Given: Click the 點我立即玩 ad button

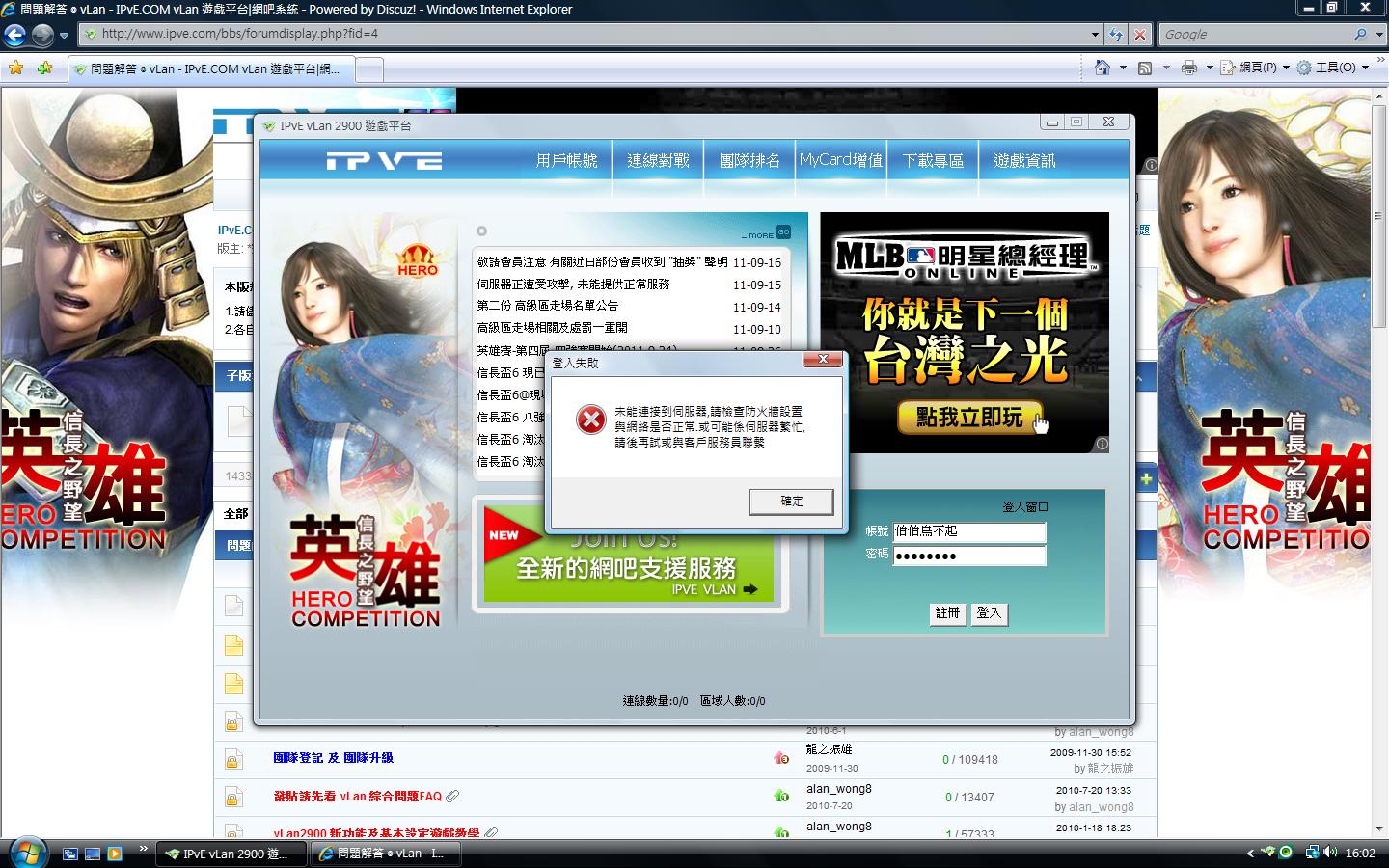Looking at the screenshot, I should tap(969, 417).
